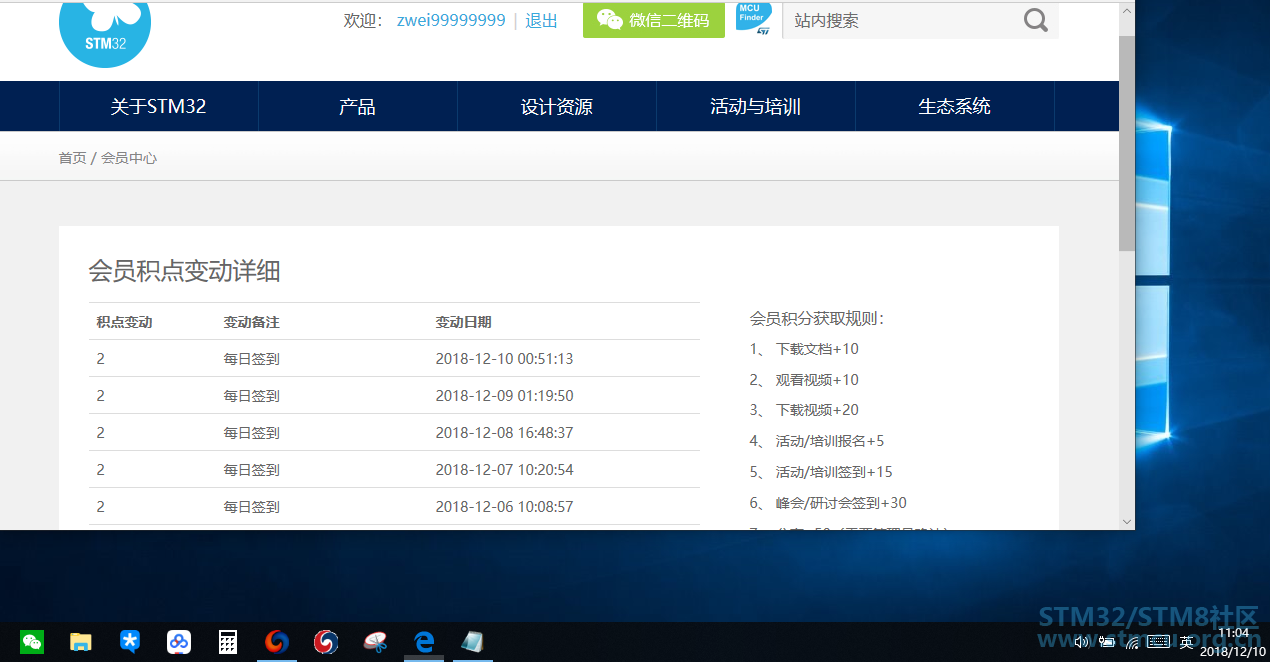
Task: Click the 积点变动 column header
Action: pos(124,322)
